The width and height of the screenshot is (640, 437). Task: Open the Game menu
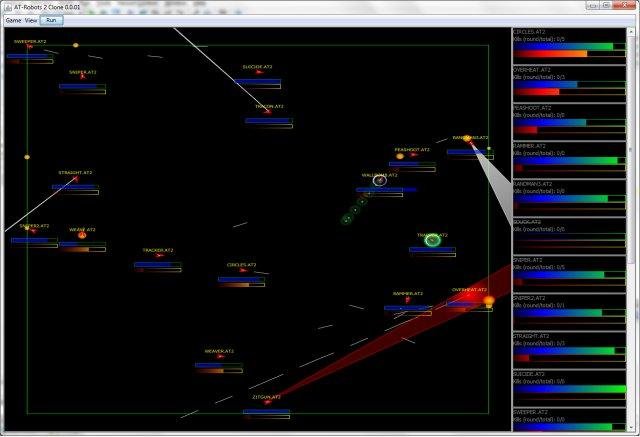pyautogui.click(x=13, y=20)
